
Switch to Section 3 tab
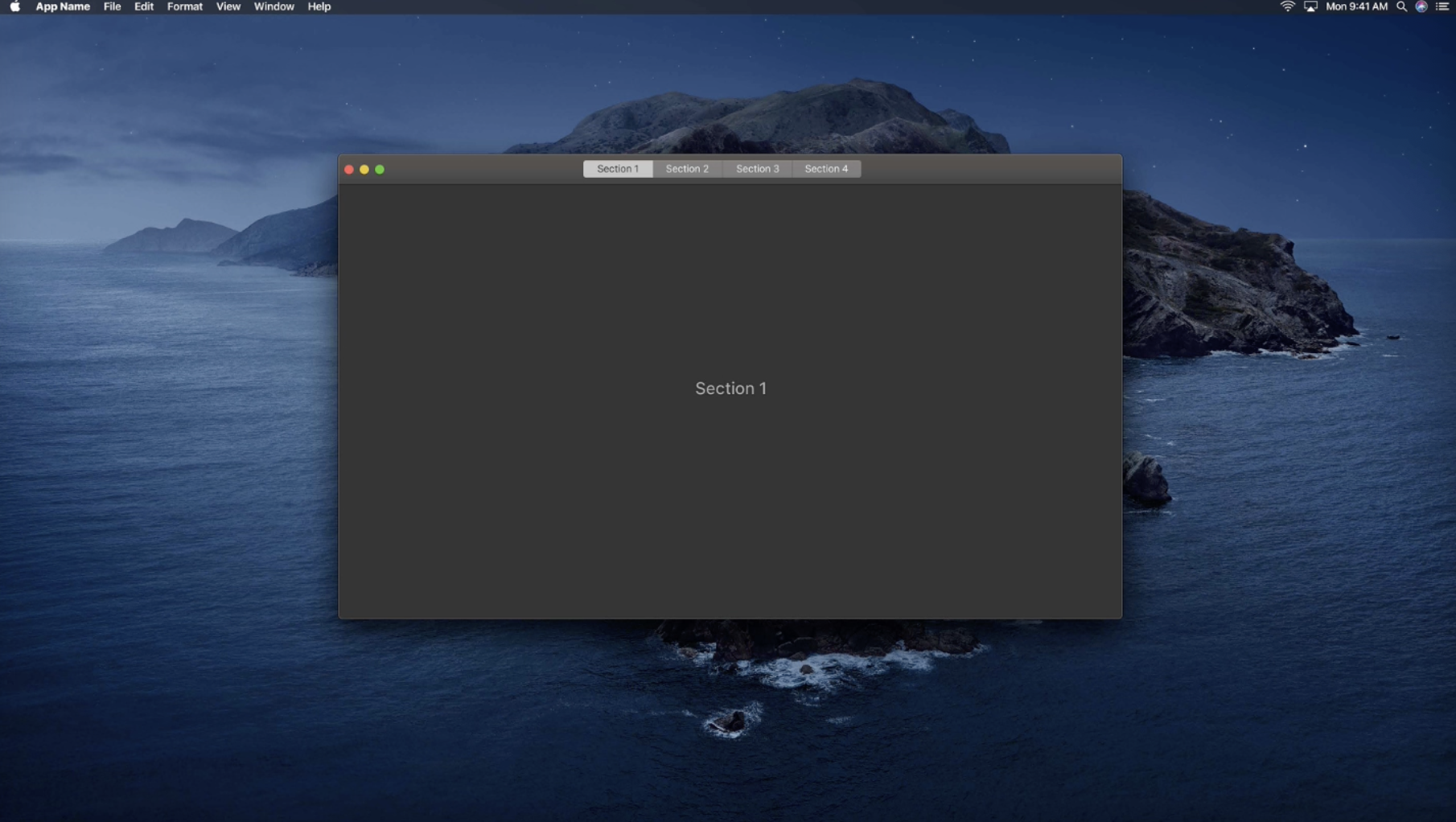click(x=757, y=169)
